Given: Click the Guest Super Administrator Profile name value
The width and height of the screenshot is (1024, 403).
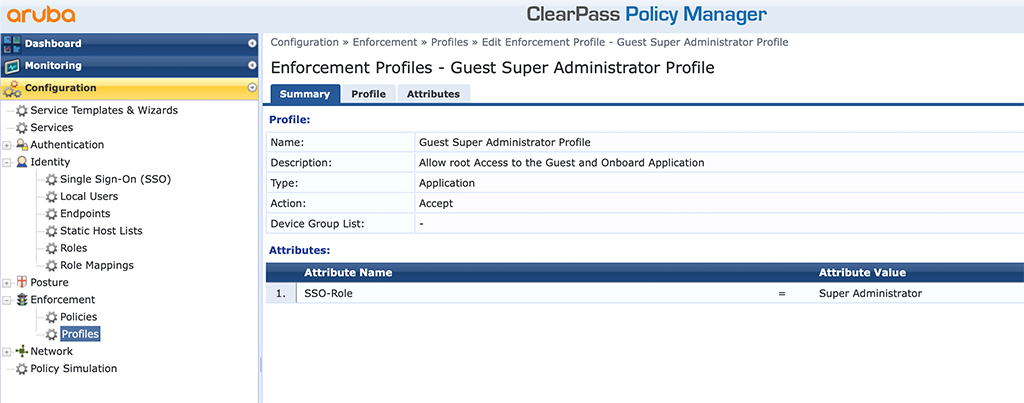Looking at the screenshot, I should pos(504,142).
